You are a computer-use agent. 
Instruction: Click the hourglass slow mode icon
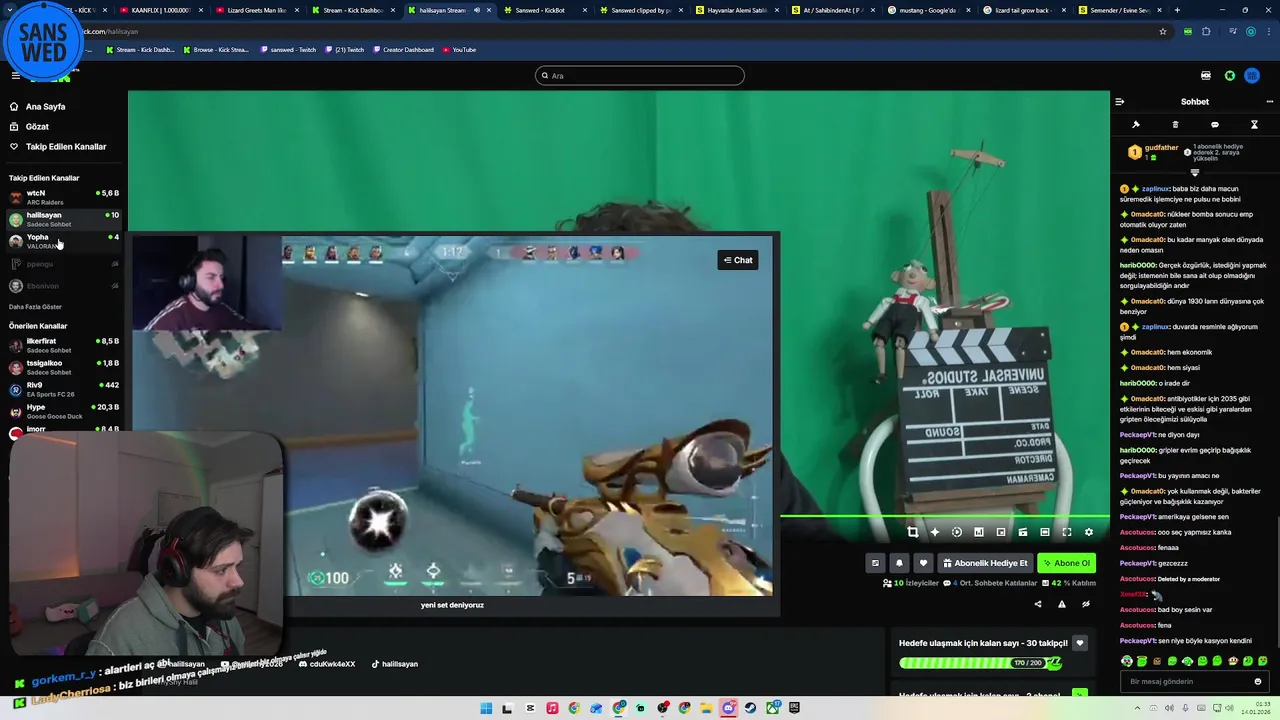pyautogui.click(x=1254, y=125)
